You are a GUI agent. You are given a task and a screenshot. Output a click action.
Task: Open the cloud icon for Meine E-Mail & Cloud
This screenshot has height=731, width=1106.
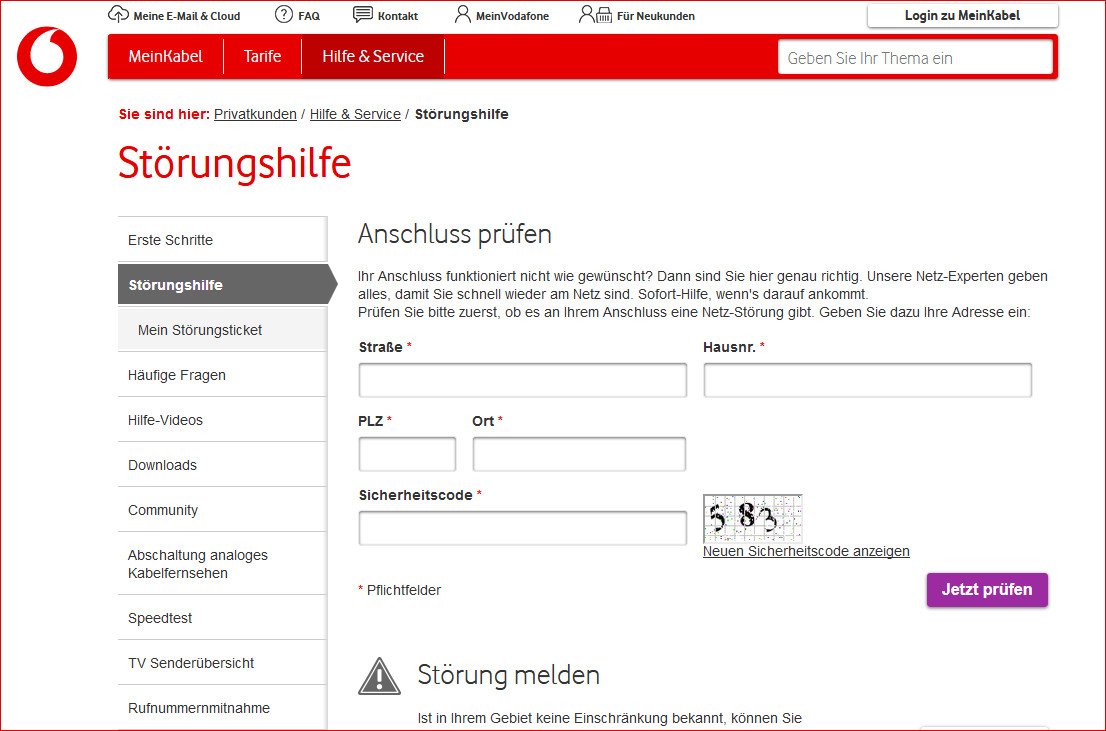(x=118, y=14)
